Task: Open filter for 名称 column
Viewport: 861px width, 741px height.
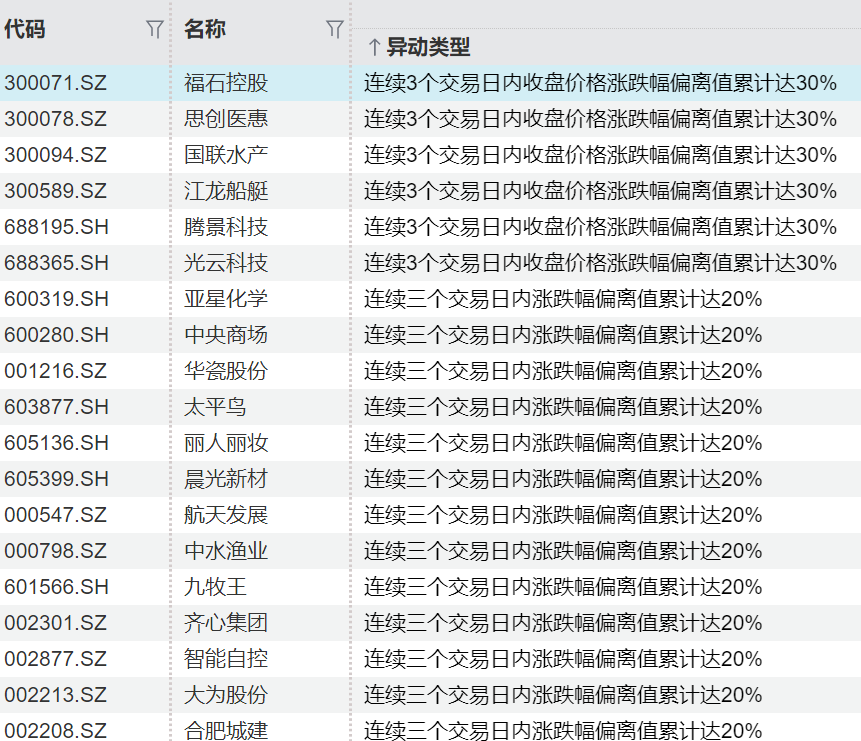Action: click(334, 30)
